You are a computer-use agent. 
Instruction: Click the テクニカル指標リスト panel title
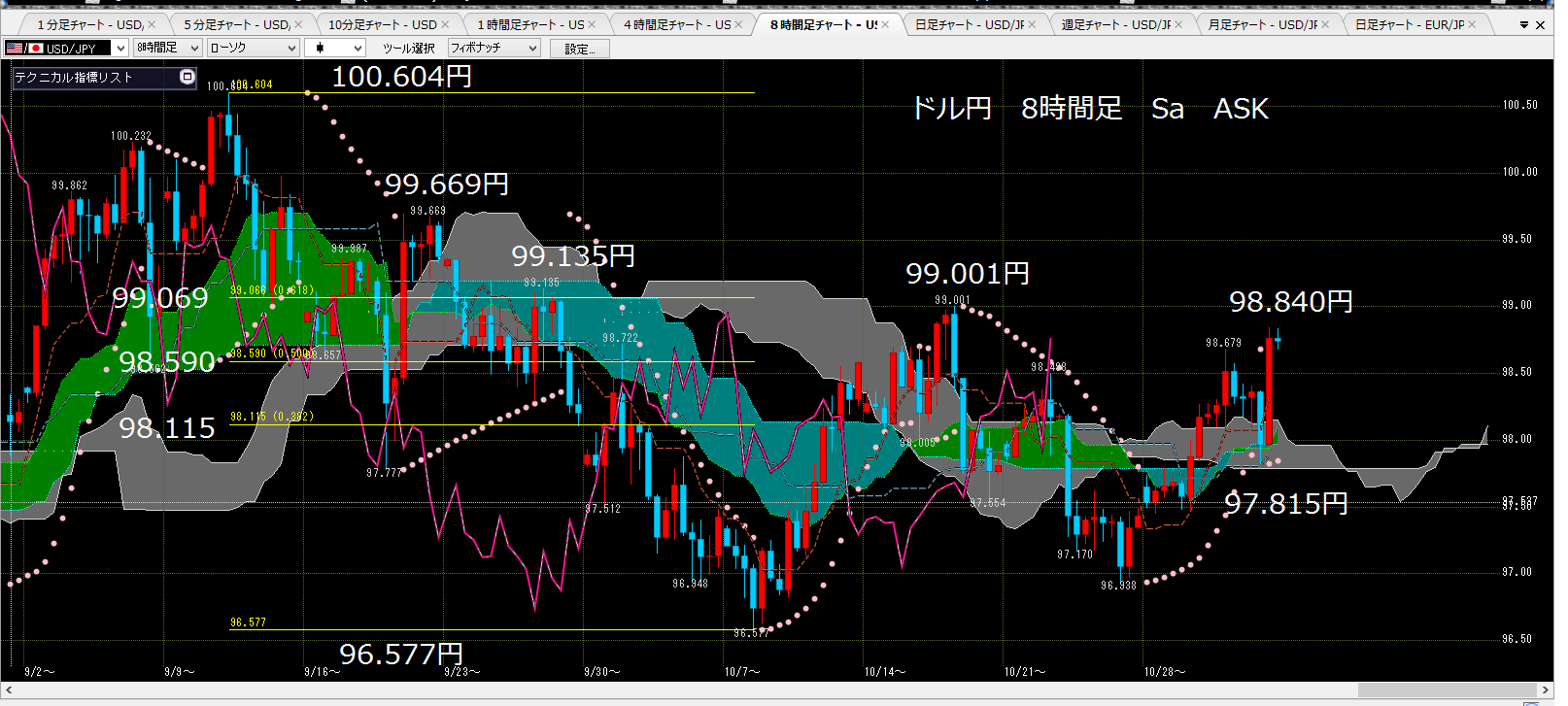tap(74, 77)
